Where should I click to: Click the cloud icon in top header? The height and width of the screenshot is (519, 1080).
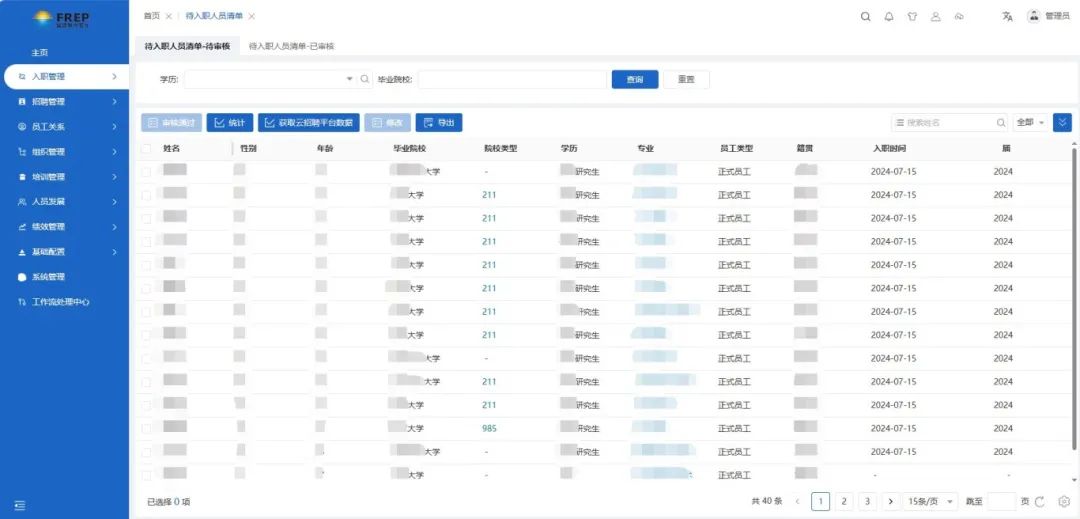point(959,16)
